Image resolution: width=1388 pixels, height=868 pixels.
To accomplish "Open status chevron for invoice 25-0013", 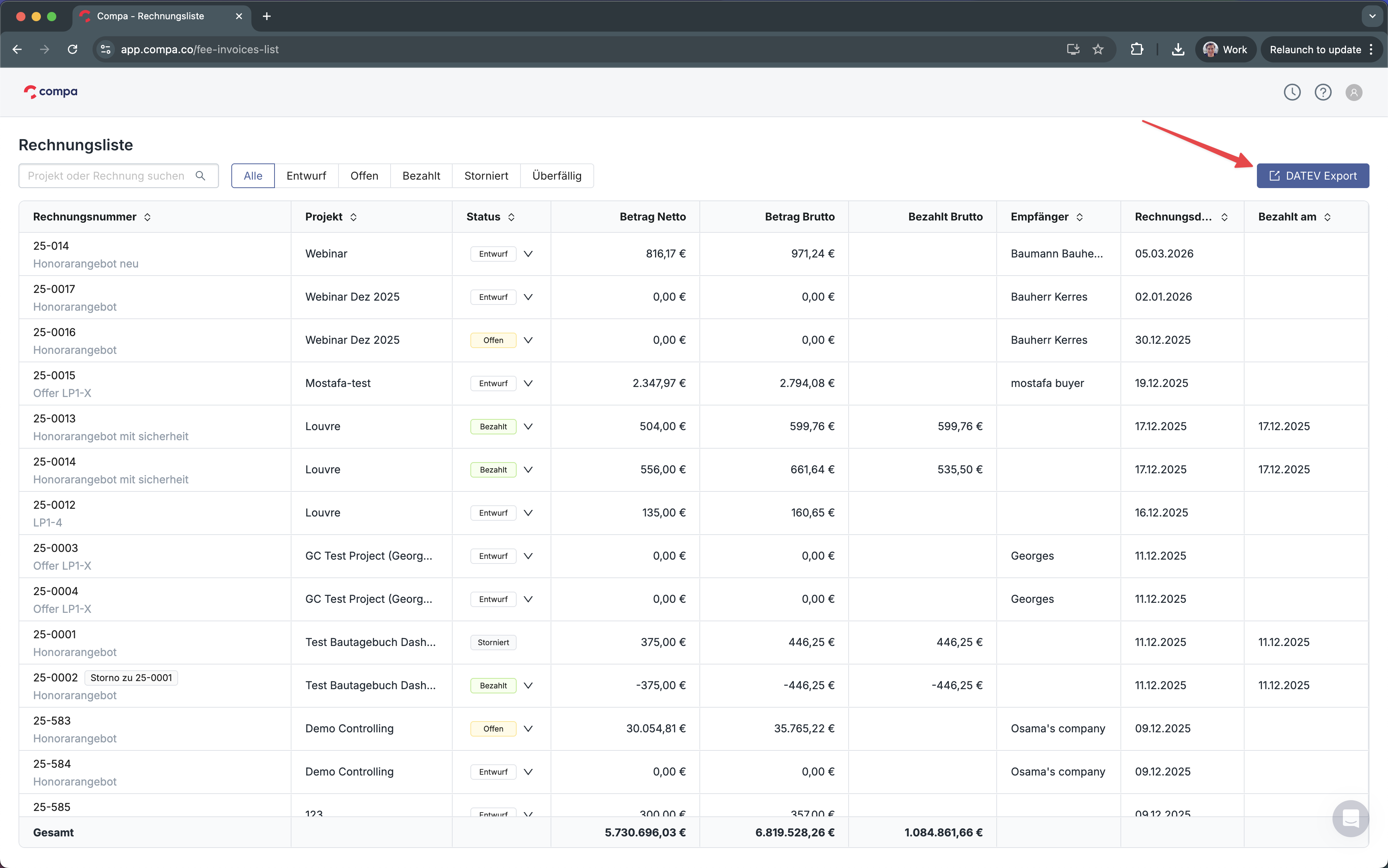I will click(528, 427).
